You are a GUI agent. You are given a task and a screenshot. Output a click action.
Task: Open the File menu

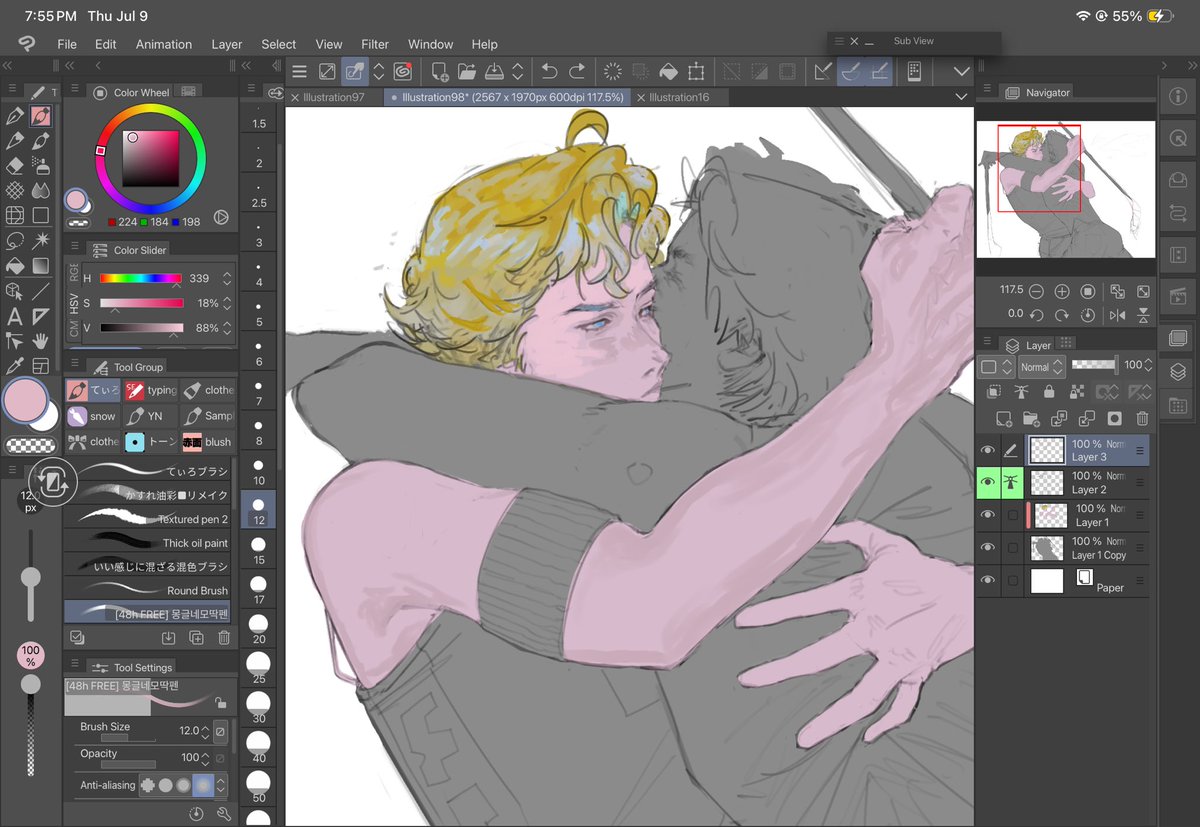(x=67, y=44)
